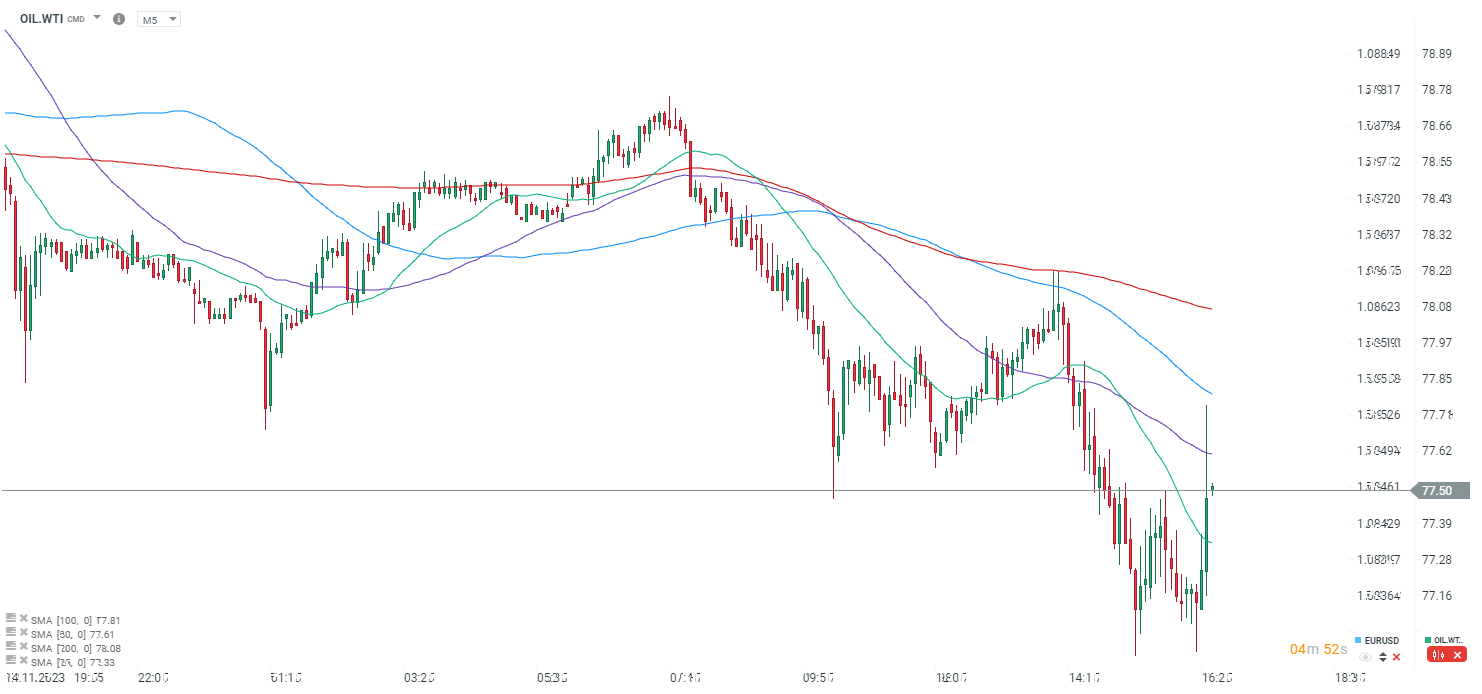Close the OIL.WTI red series badge

1457,656
